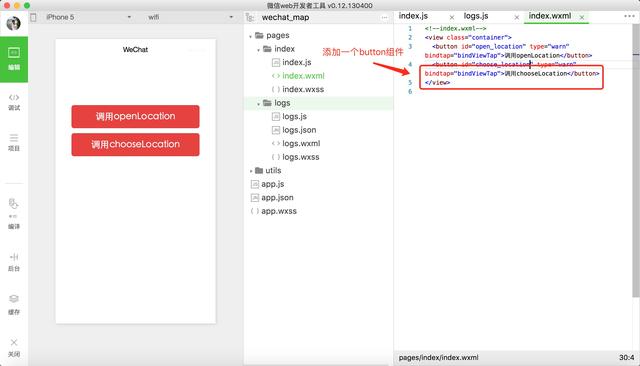Select the 编辑 (Edit) sidebar icon
The image size is (640, 366).
point(14,59)
